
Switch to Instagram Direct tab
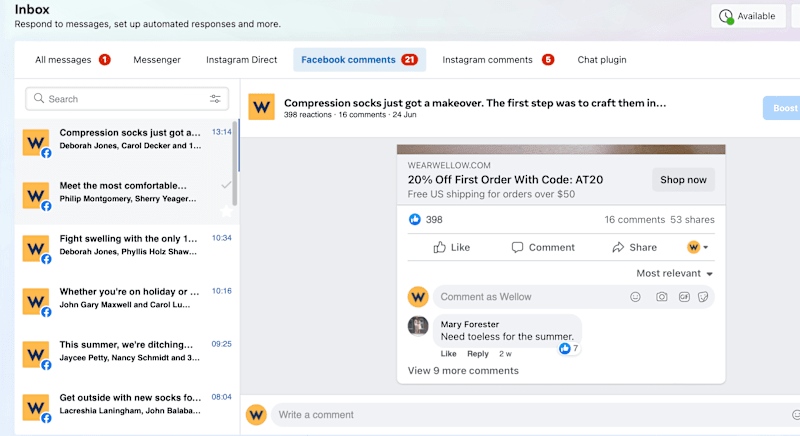tap(241, 60)
